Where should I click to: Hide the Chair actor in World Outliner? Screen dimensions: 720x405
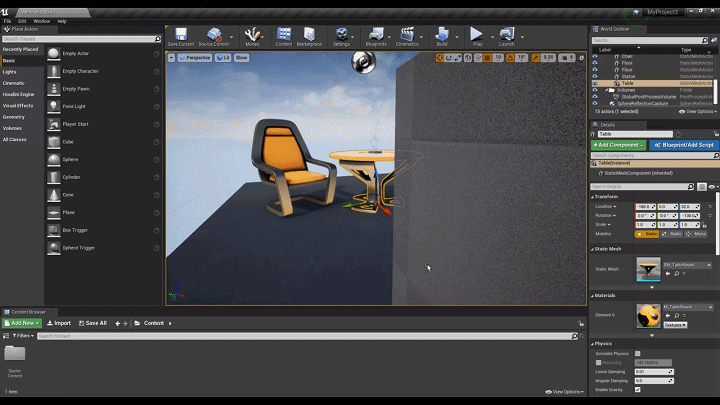[x=595, y=56]
